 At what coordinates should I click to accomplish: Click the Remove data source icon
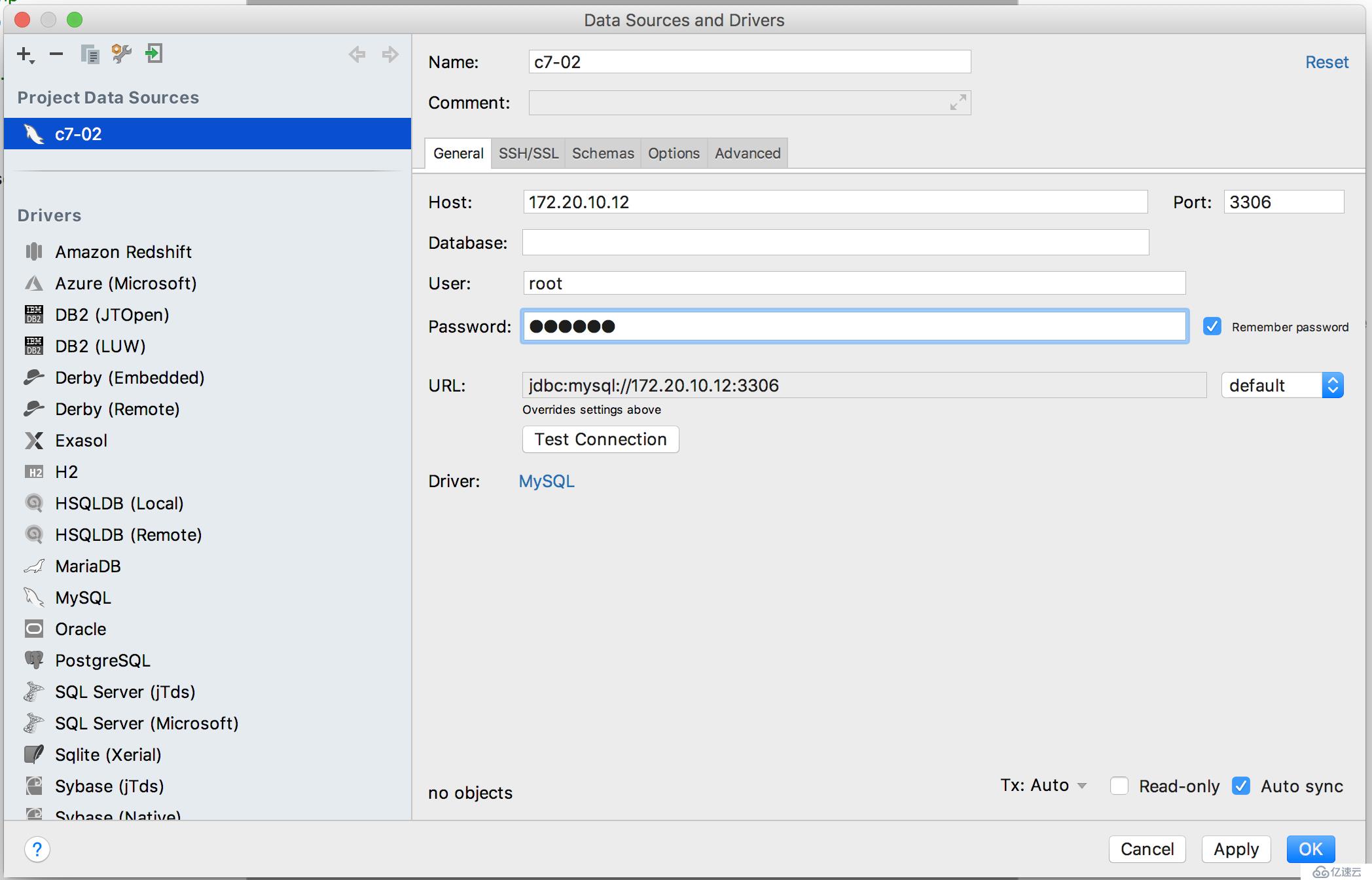pyautogui.click(x=55, y=54)
